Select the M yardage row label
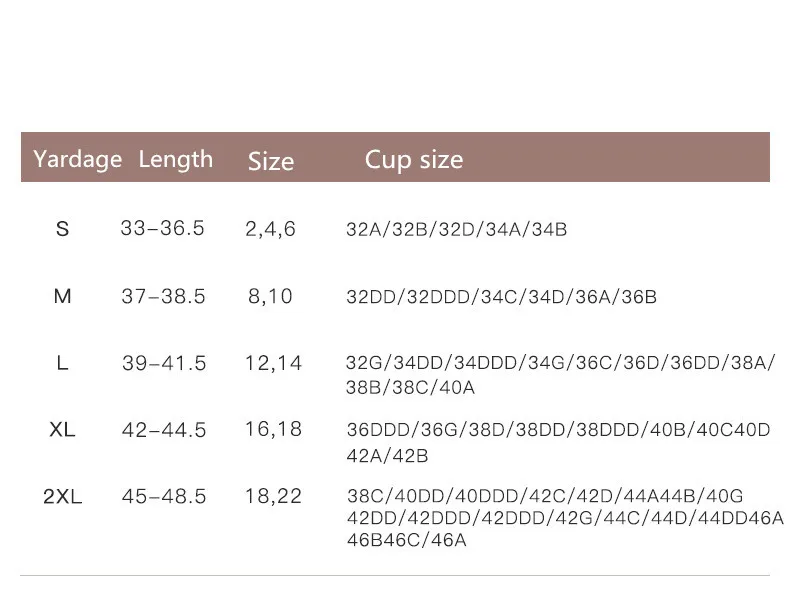Screen dimensions: 790x609 point(62,296)
